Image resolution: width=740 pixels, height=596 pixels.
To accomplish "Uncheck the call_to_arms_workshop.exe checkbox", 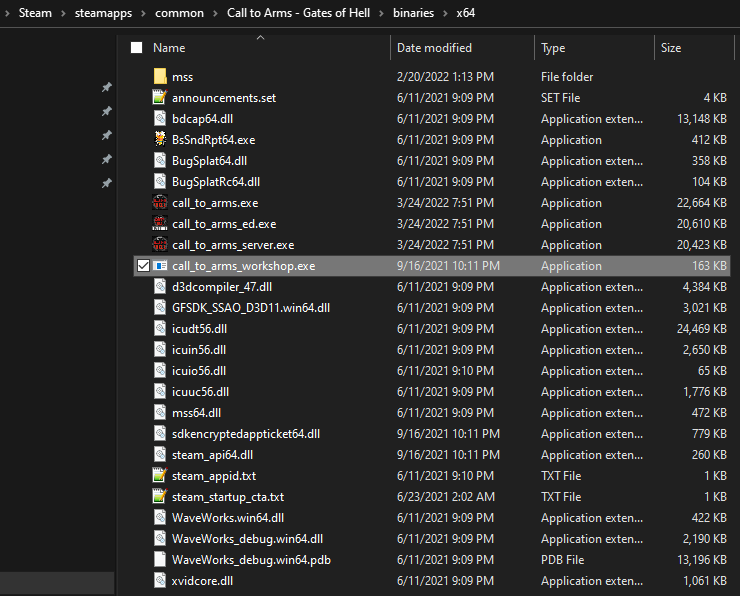I will (x=143, y=266).
